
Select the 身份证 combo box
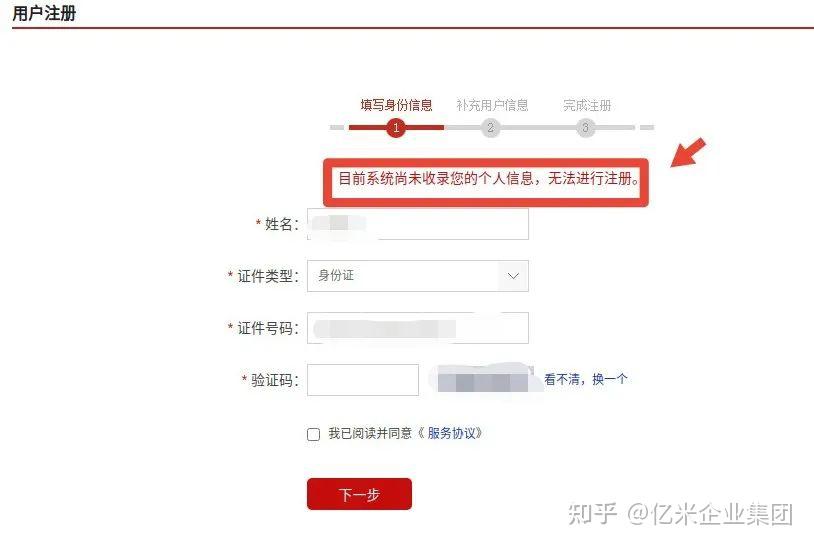coord(417,276)
